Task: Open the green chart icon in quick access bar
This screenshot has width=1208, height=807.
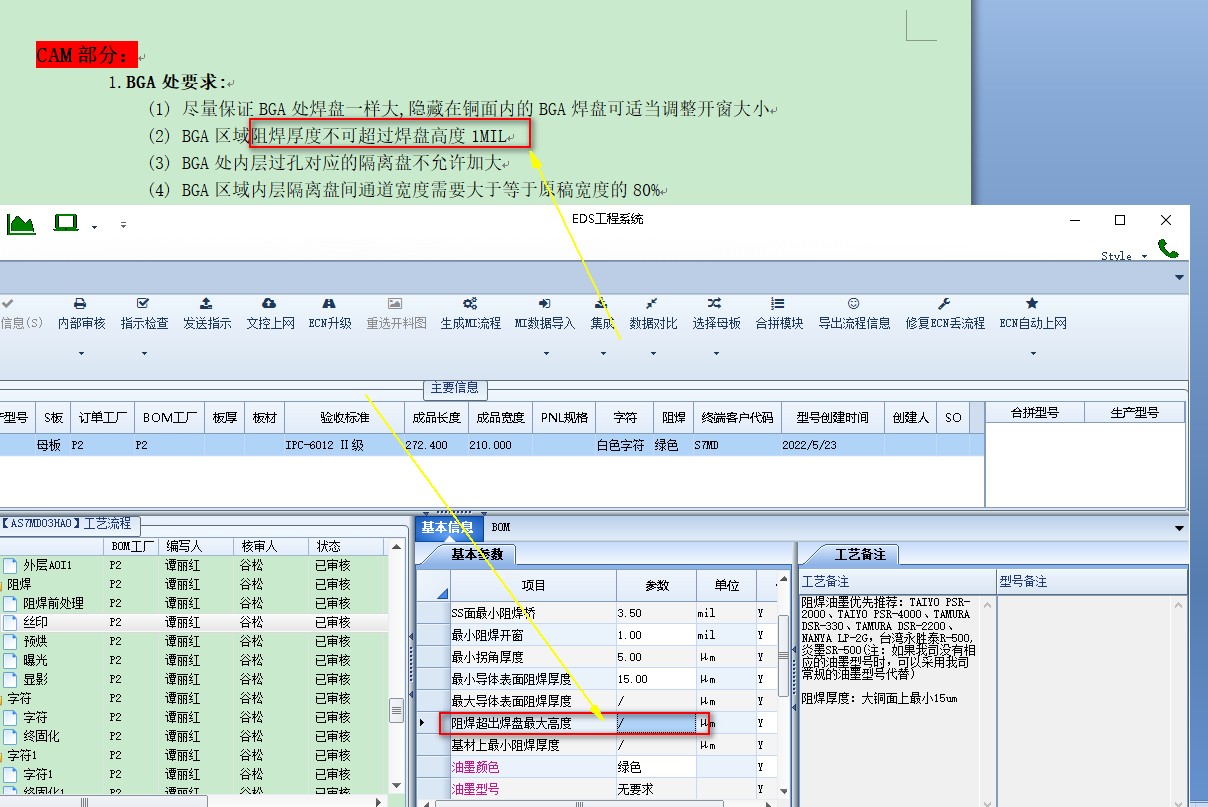Action: coord(21,224)
